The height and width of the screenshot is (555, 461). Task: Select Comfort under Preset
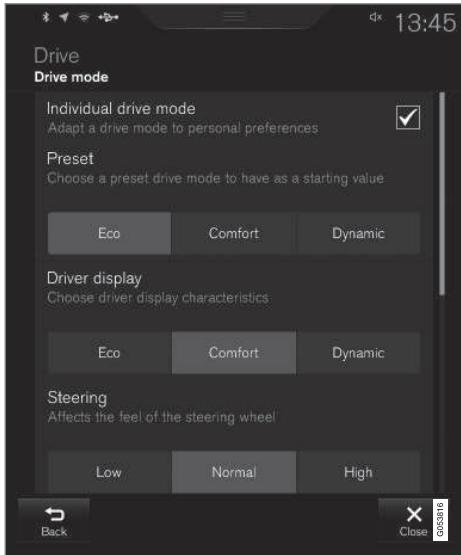234,233
